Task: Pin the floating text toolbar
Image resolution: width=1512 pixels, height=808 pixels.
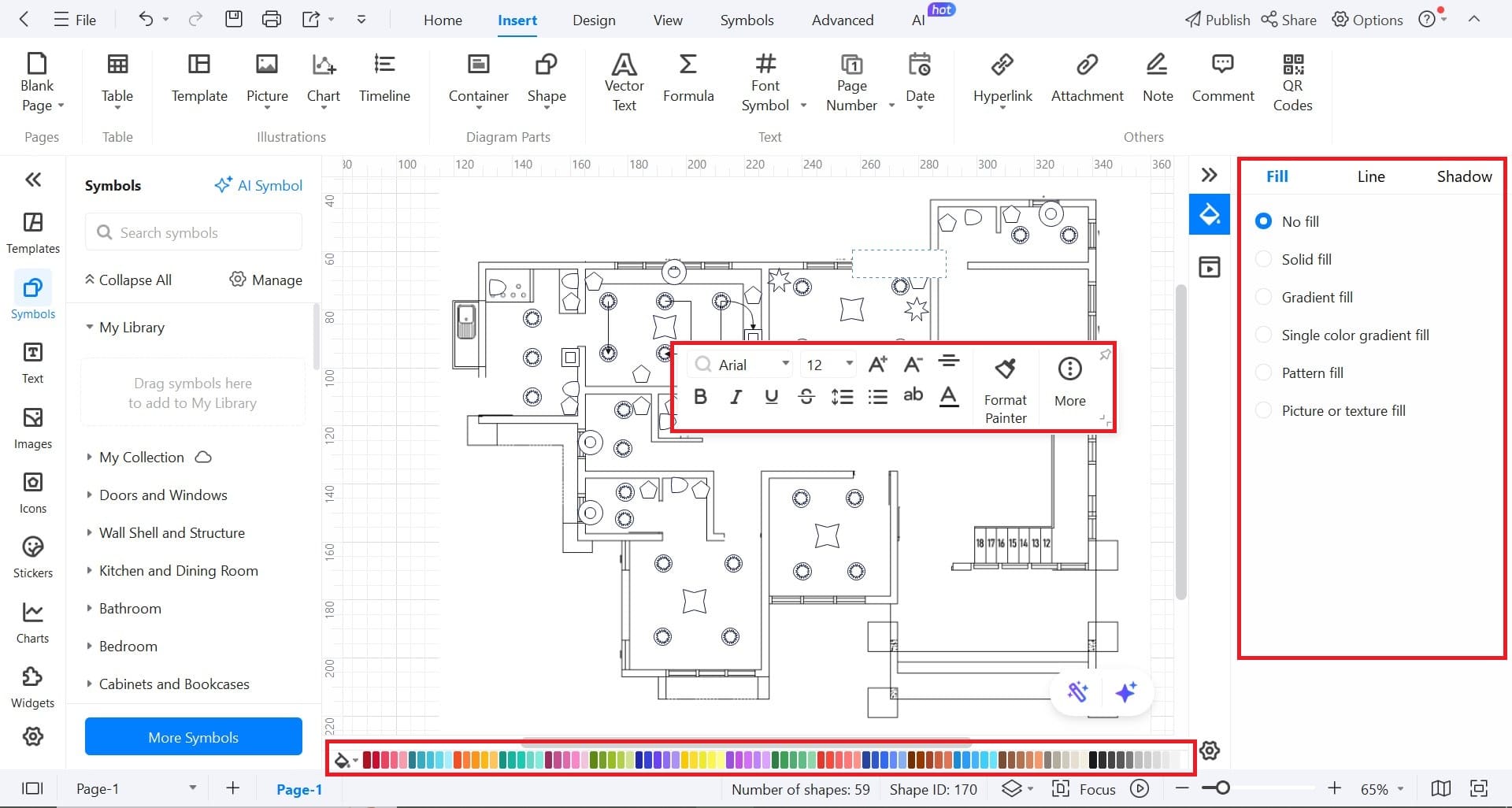Action: click(x=1105, y=354)
